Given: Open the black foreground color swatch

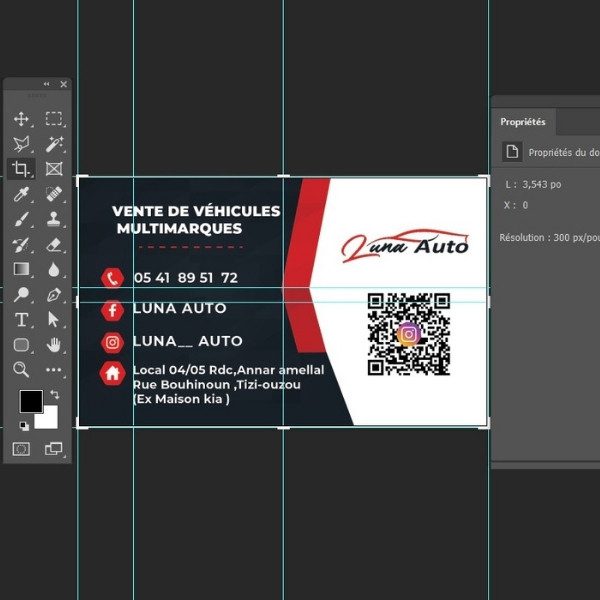Looking at the screenshot, I should coord(30,402).
